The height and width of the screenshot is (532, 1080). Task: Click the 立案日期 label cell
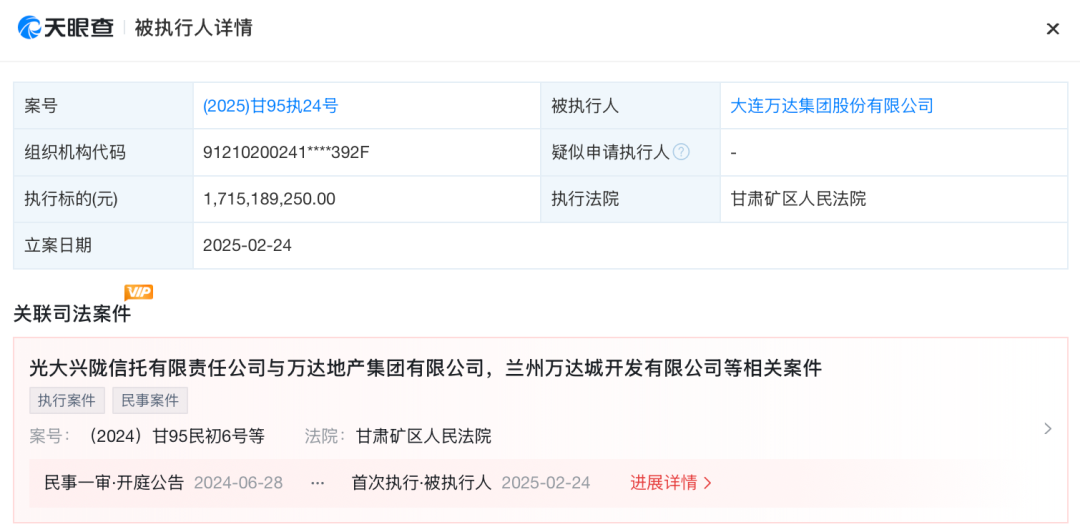pos(103,245)
